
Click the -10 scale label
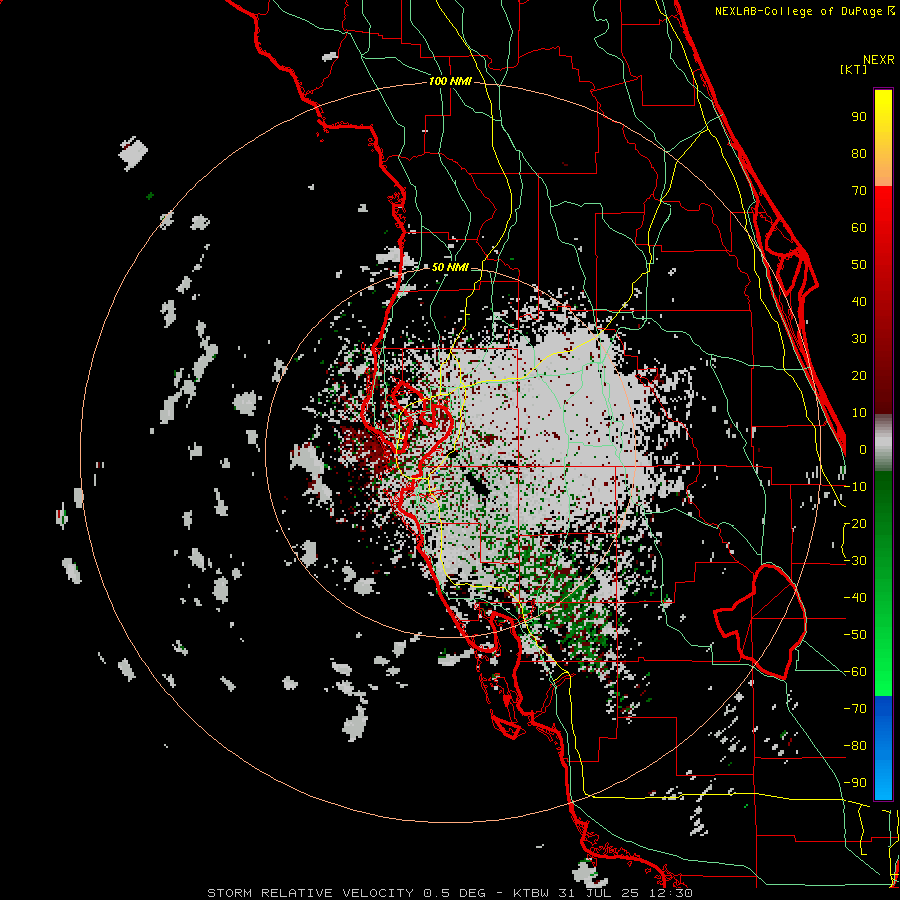click(855, 487)
